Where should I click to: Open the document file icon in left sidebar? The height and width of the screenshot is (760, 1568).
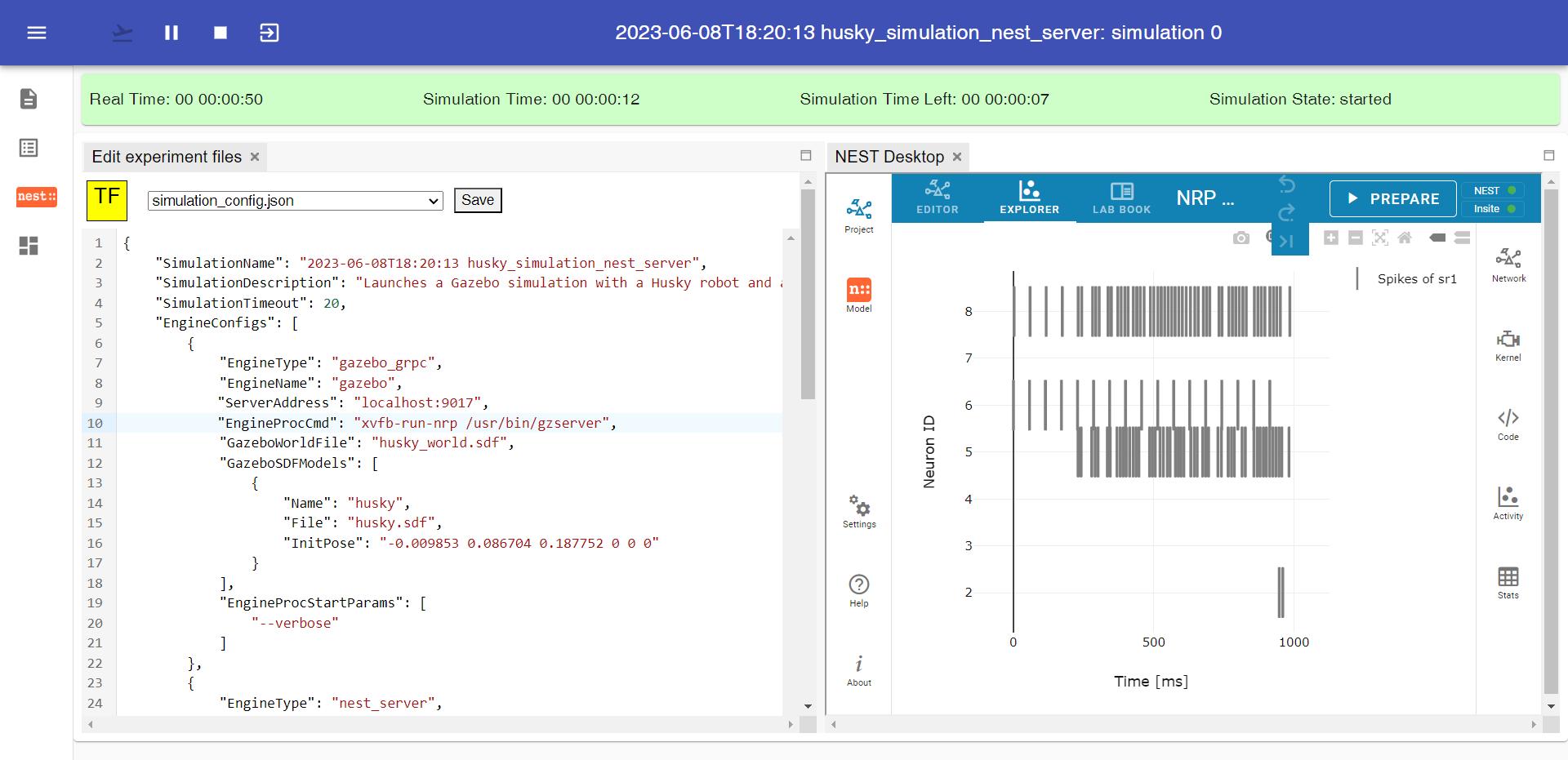(29, 99)
